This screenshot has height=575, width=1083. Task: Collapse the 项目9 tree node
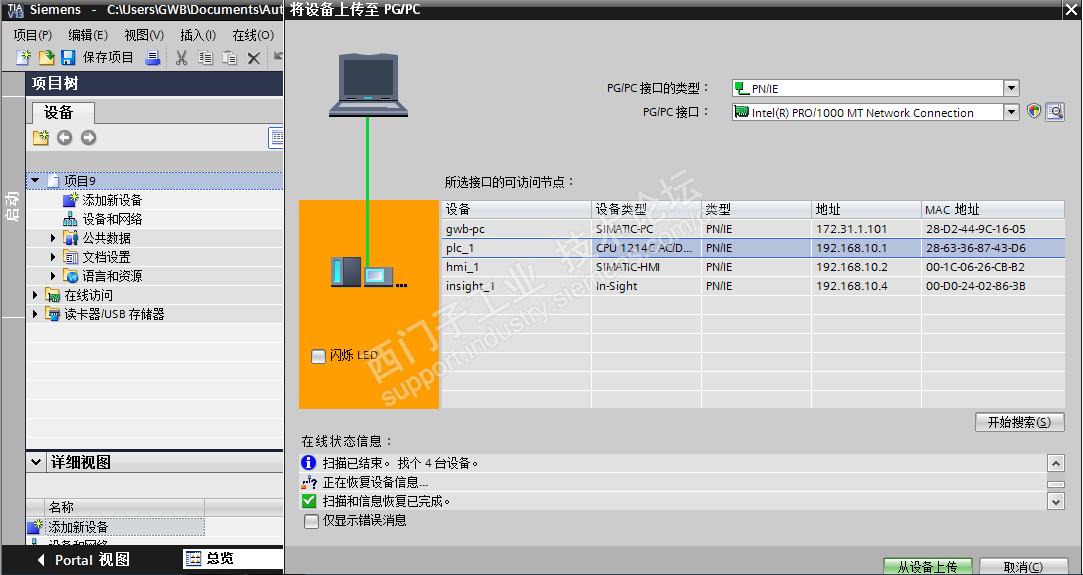coord(35,180)
